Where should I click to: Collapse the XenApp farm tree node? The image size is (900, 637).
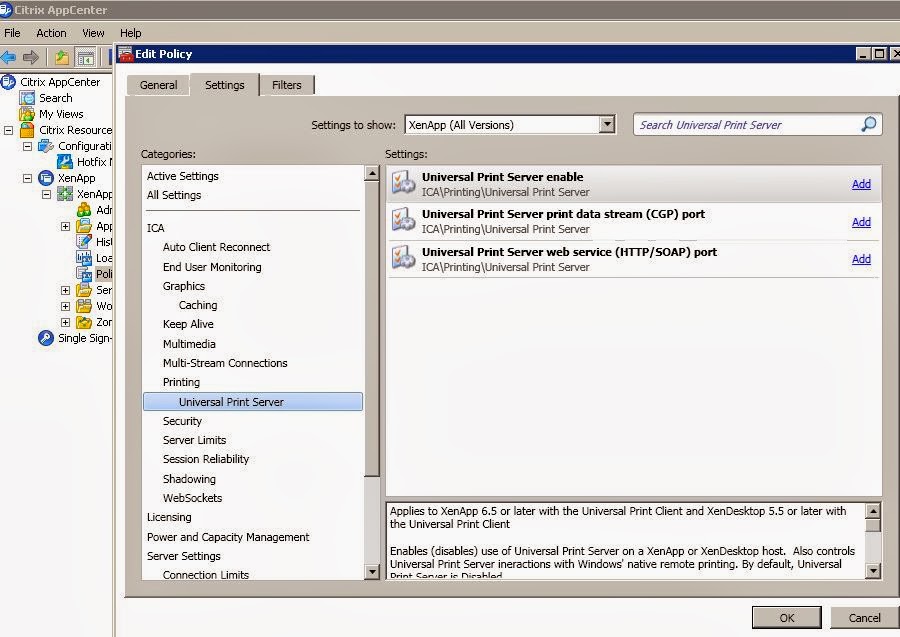pyautogui.click(x=46, y=195)
